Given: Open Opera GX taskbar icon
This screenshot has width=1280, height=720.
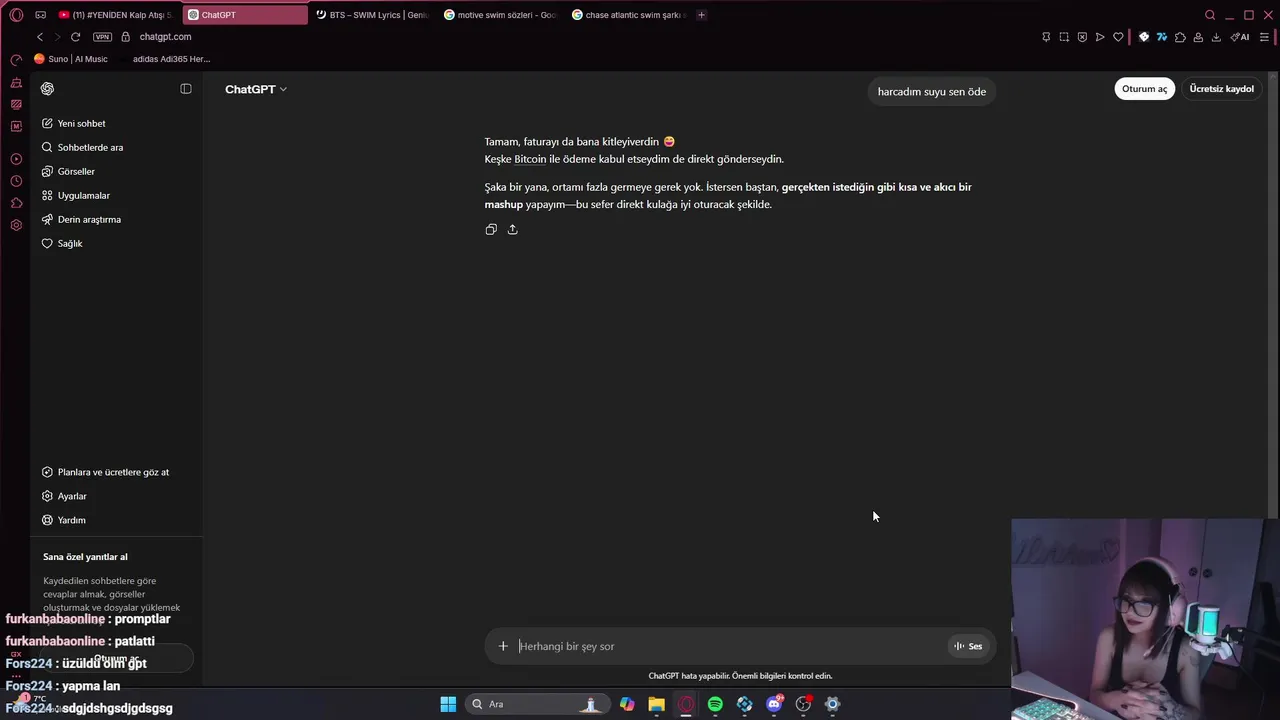Looking at the screenshot, I should tap(686, 704).
